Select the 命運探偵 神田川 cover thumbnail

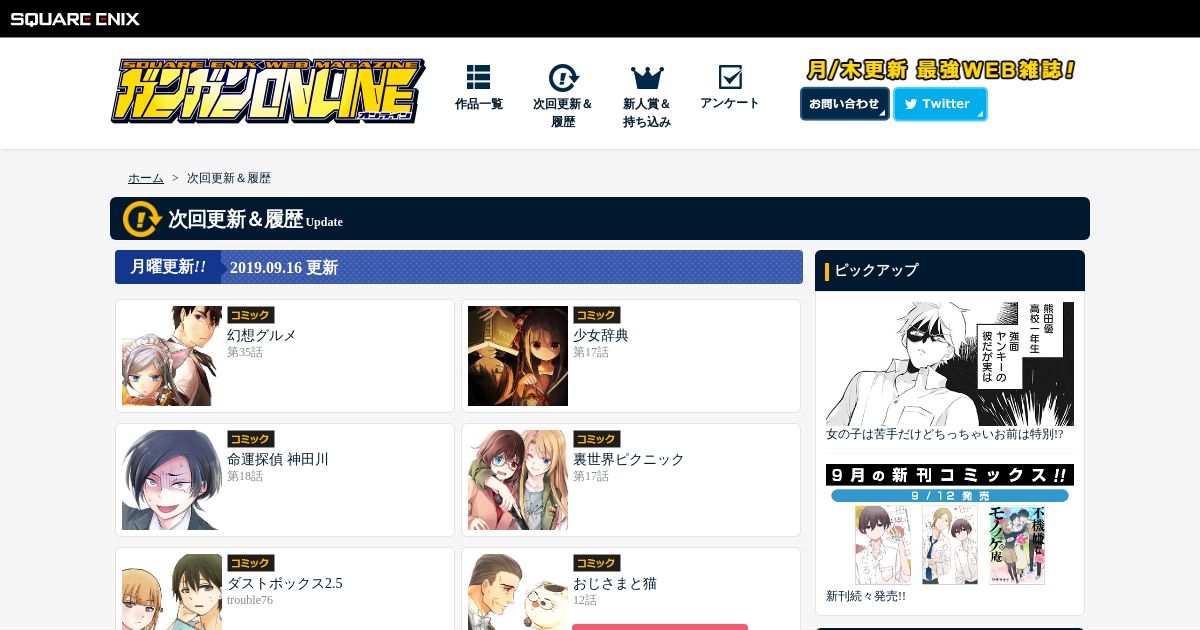(172, 480)
